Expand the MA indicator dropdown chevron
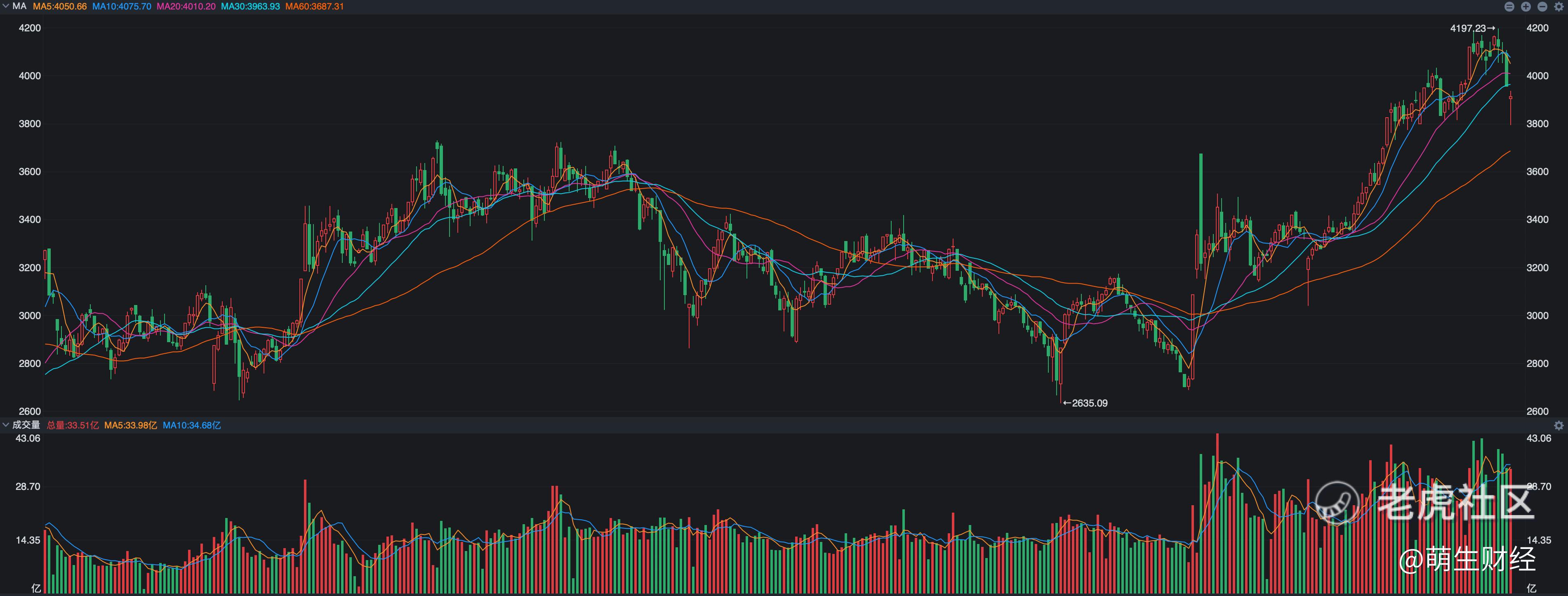The height and width of the screenshot is (596, 1568). point(5,6)
